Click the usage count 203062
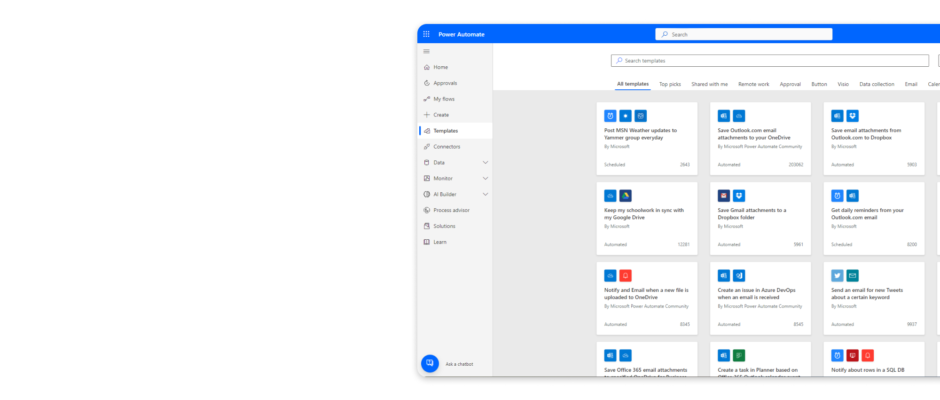This screenshot has width=940, height=400. point(796,164)
